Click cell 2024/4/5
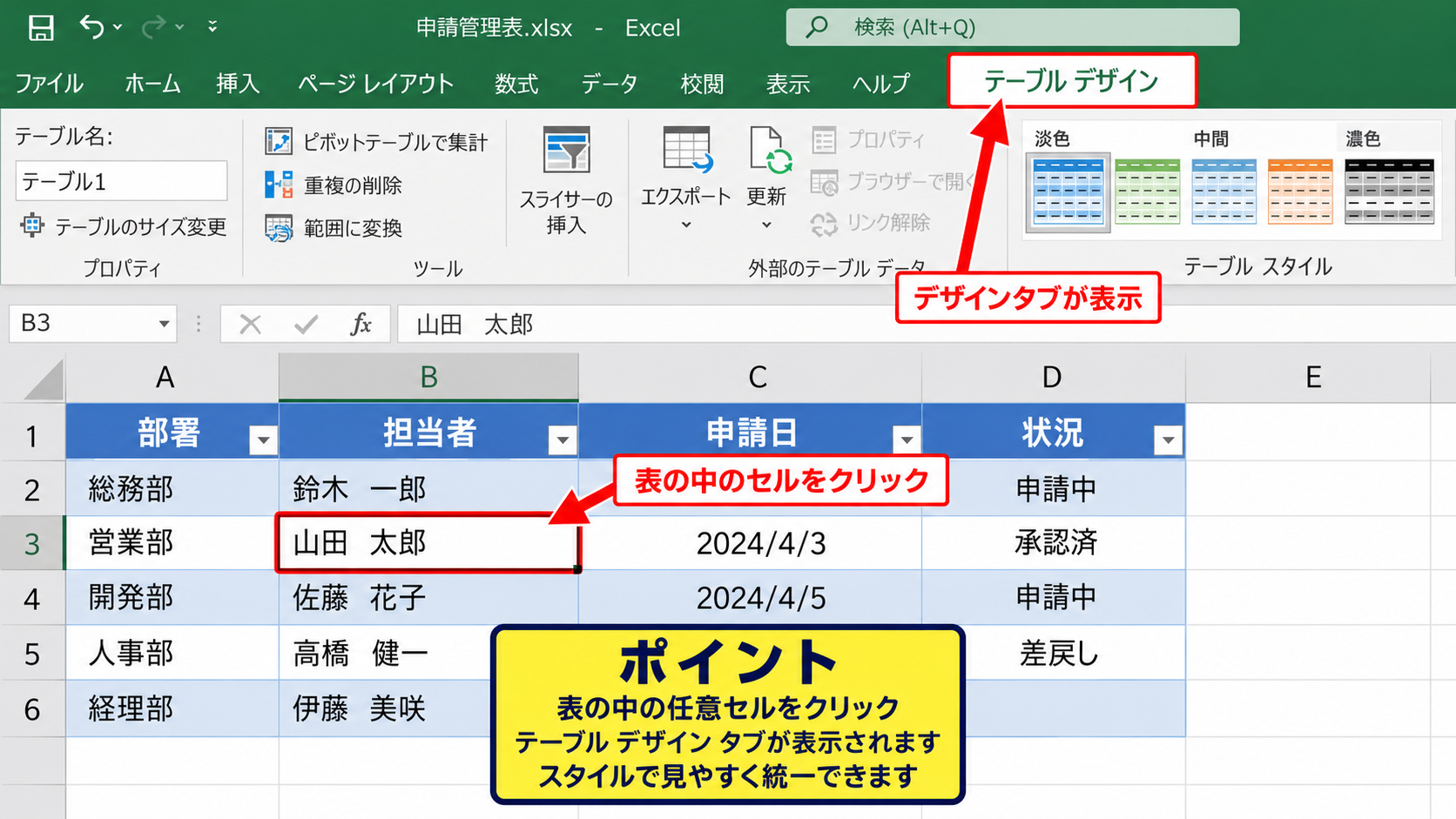 pyautogui.click(x=750, y=598)
